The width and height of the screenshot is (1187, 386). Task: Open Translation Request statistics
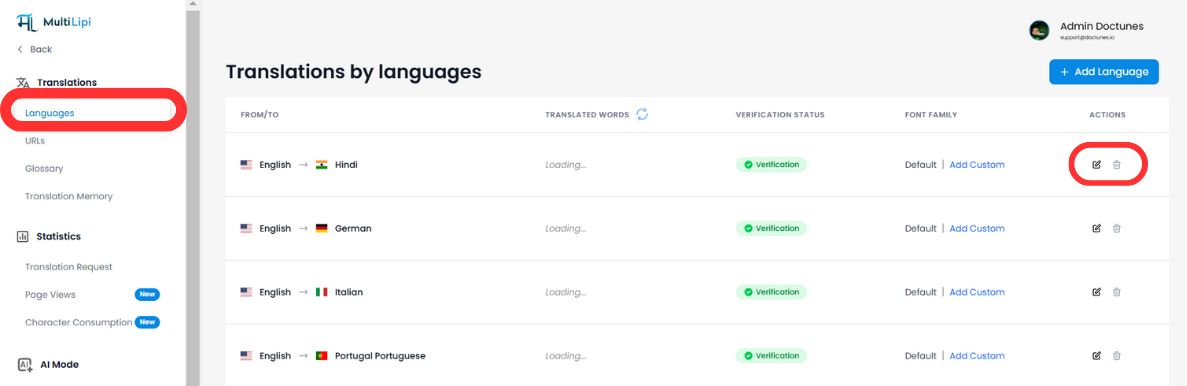point(69,267)
